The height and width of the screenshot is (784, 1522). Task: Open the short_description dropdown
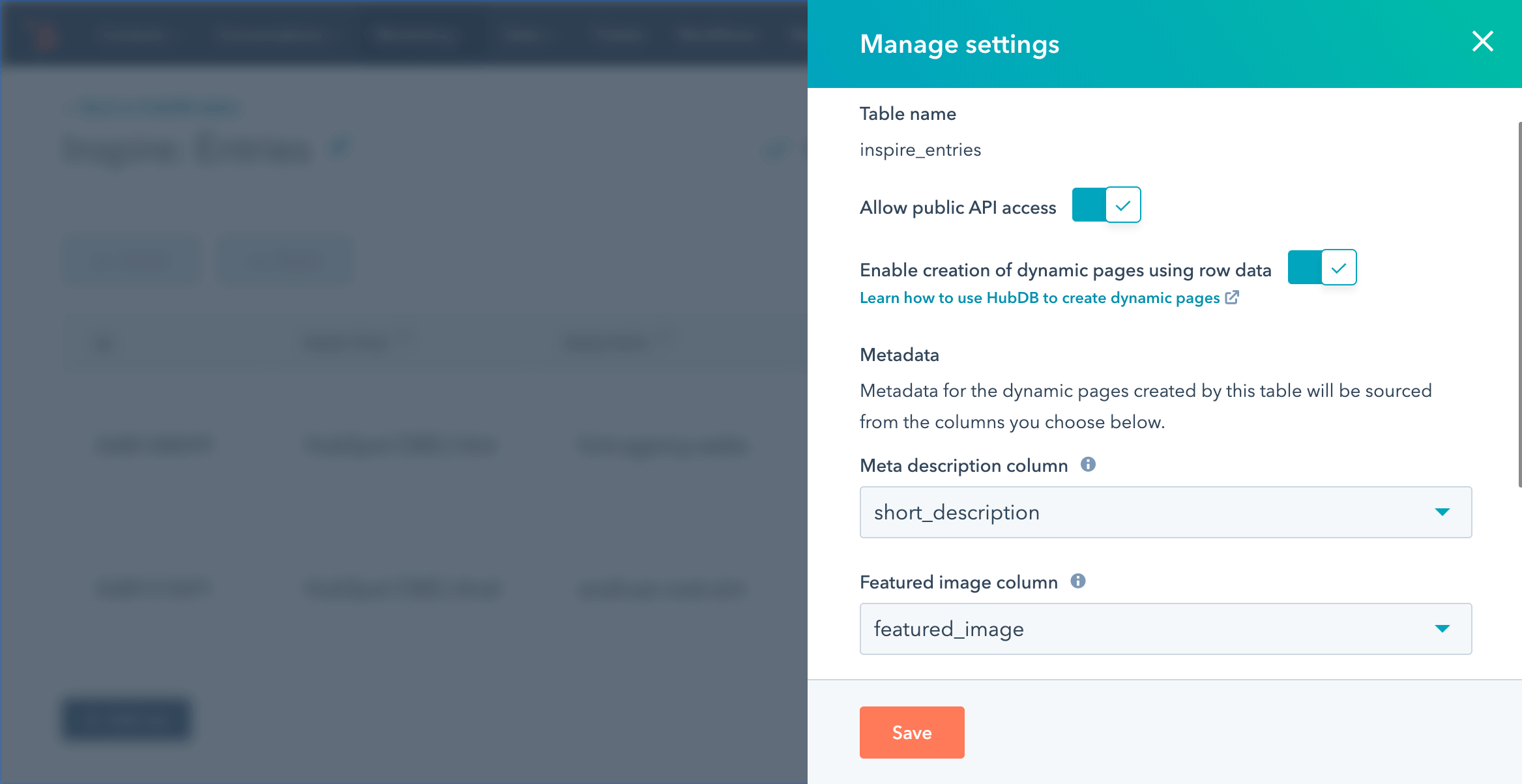coord(1165,512)
